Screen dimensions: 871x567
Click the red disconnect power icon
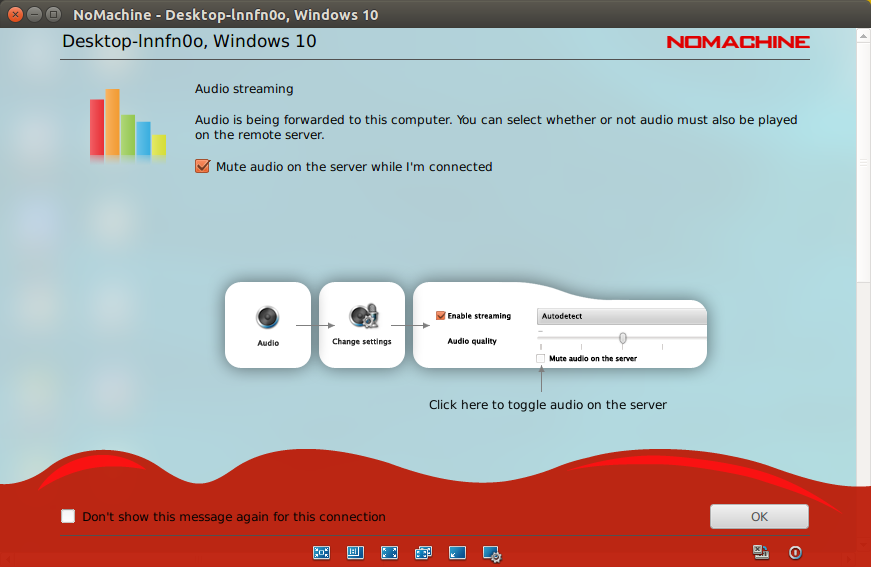[795, 552]
